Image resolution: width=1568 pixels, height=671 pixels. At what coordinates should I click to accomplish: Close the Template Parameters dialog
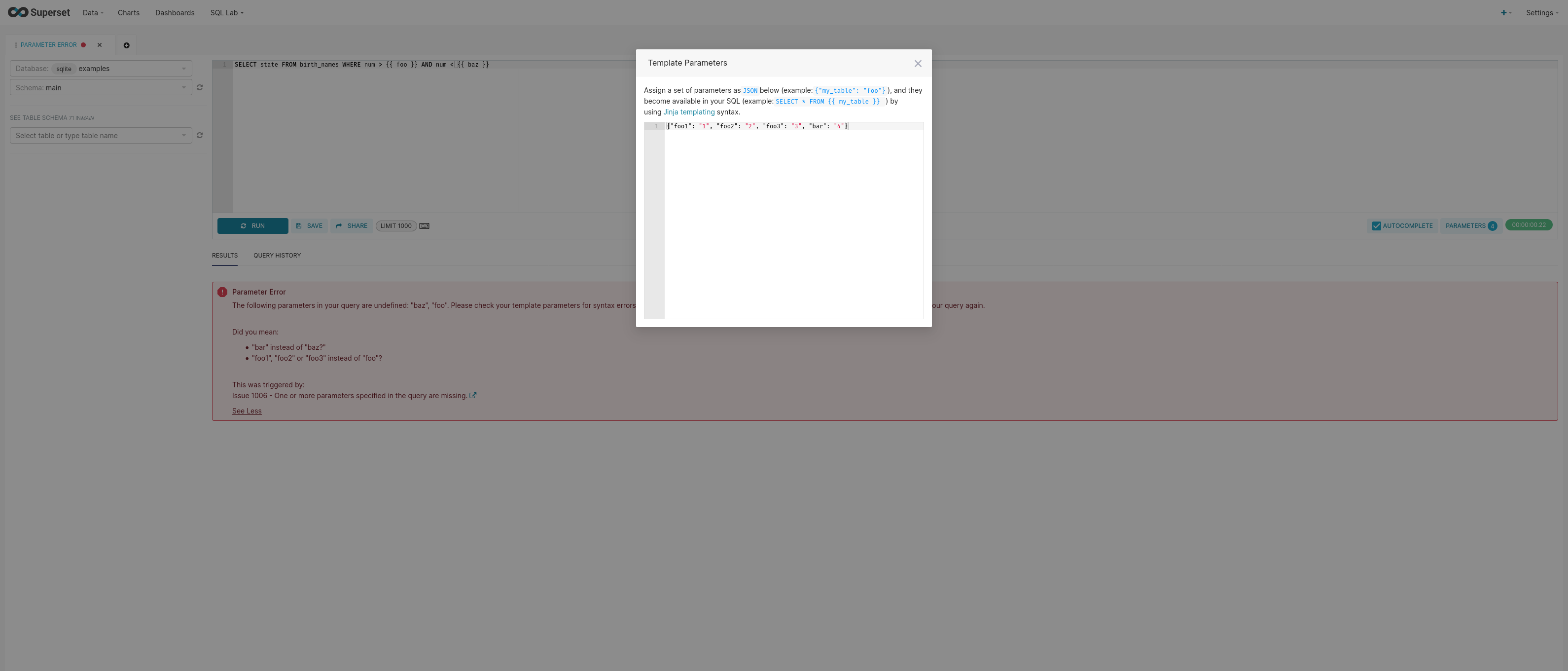(x=917, y=63)
